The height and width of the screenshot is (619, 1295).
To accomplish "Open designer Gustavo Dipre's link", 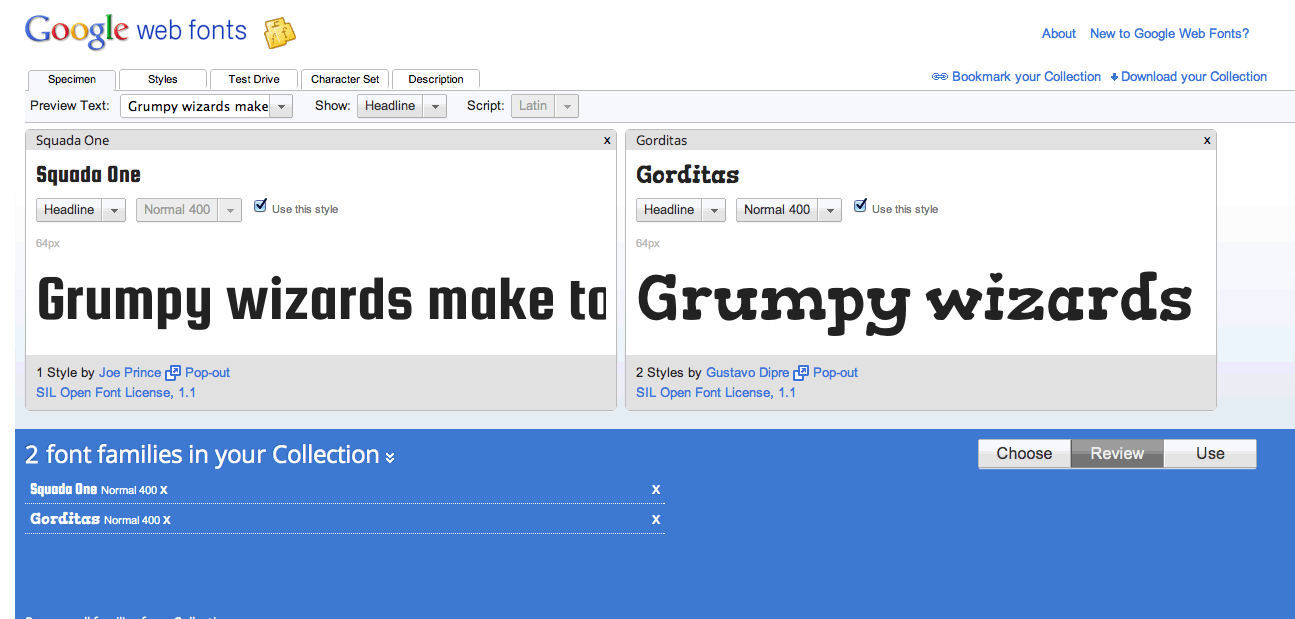I will point(748,372).
